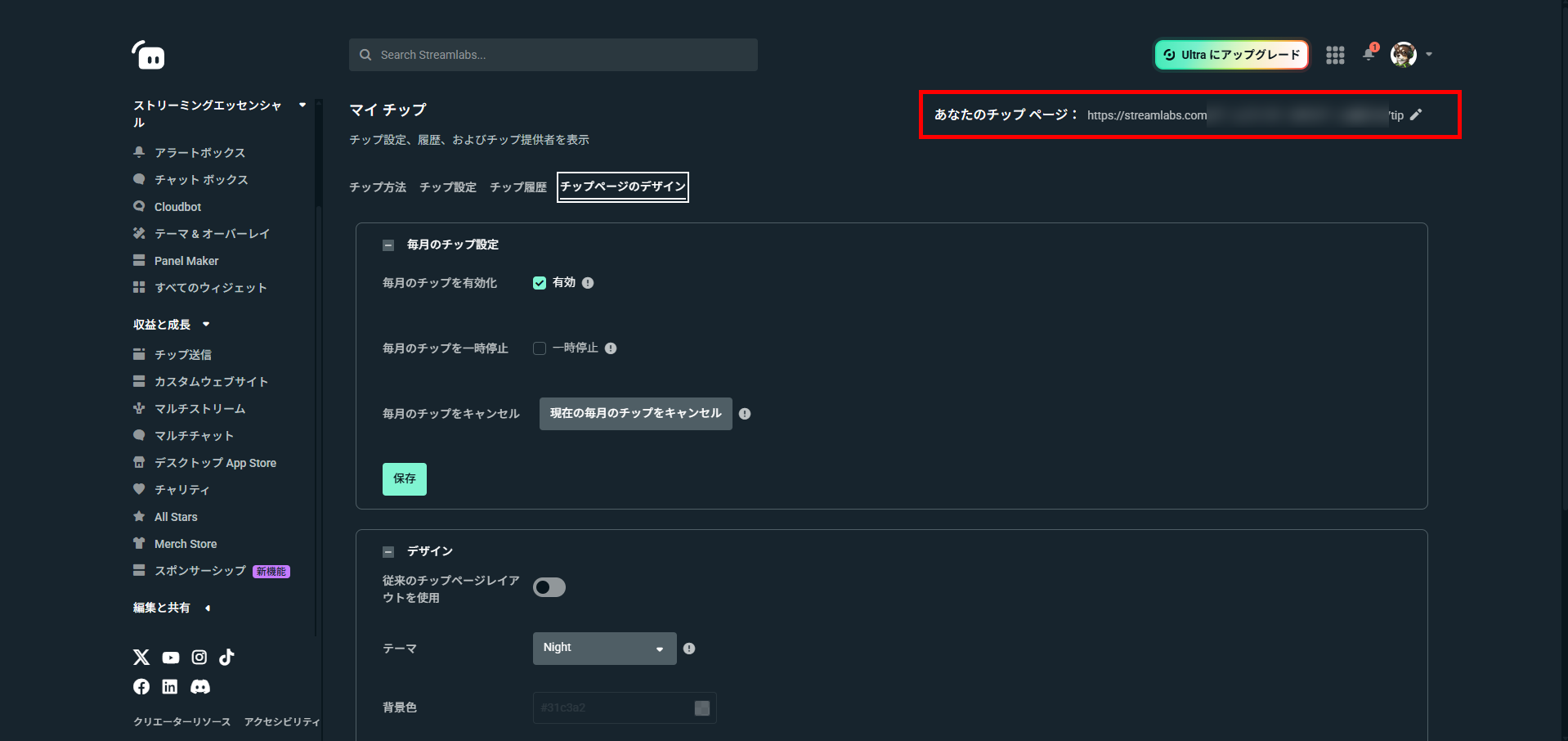Uncheck the 有効 monthly tip checkbox
The width and height of the screenshot is (1568, 741).
(x=540, y=283)
